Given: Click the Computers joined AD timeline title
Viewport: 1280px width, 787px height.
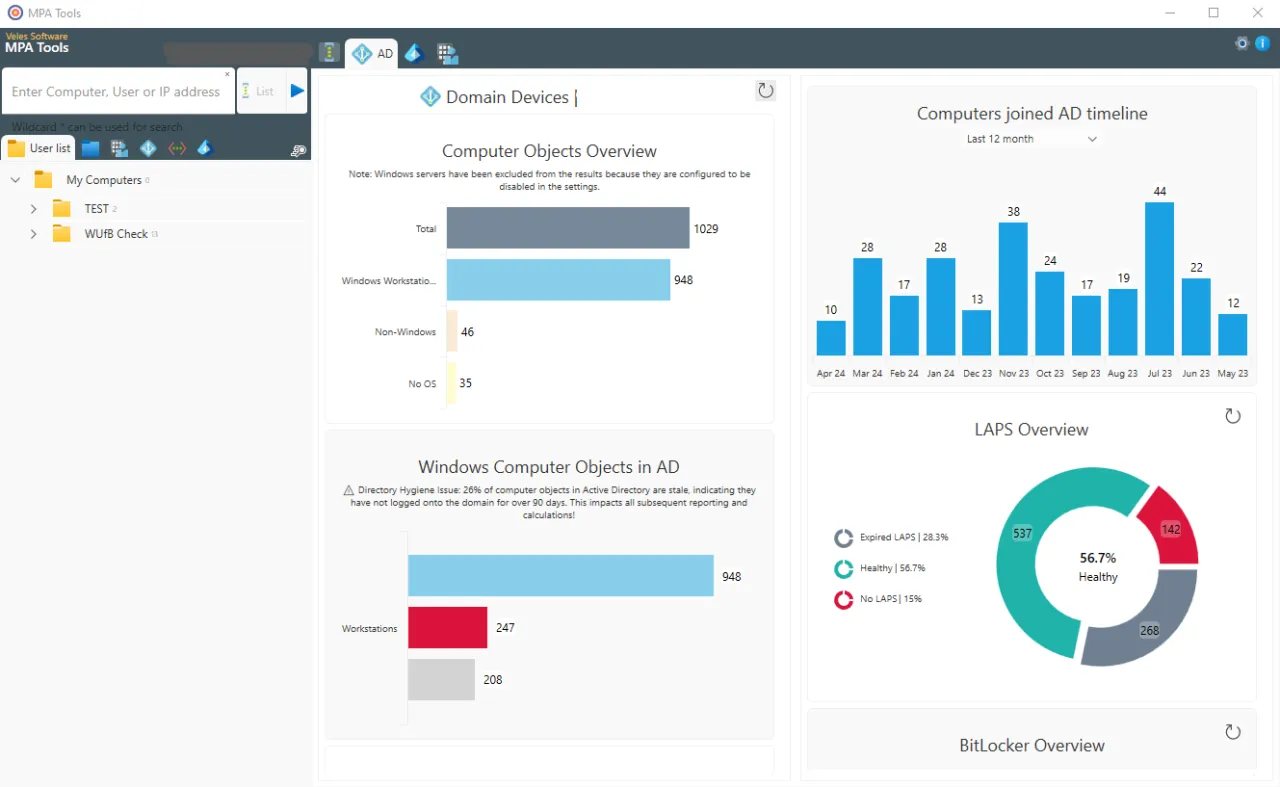Looking at the screenshot, I should pyautogui.click(x=1032, y=113).
